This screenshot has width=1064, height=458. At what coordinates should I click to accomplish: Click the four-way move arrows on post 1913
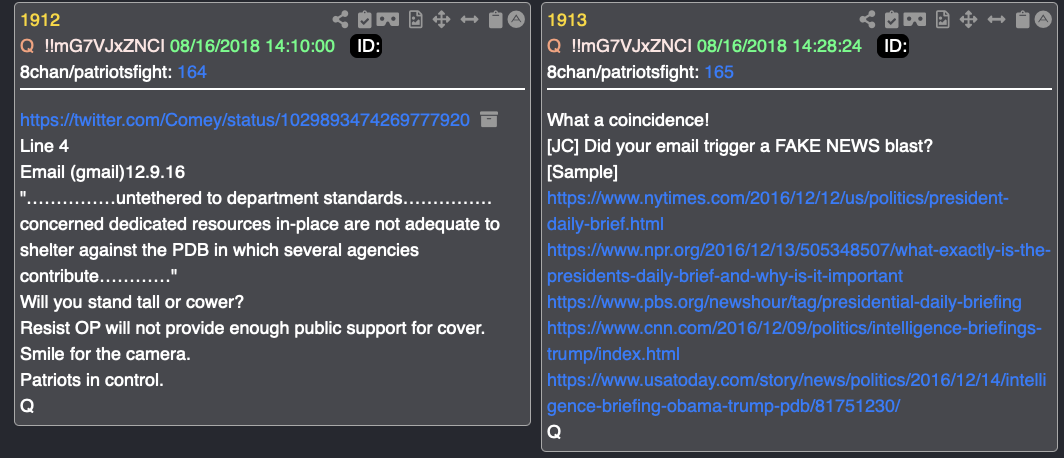(x=968, y=20)
